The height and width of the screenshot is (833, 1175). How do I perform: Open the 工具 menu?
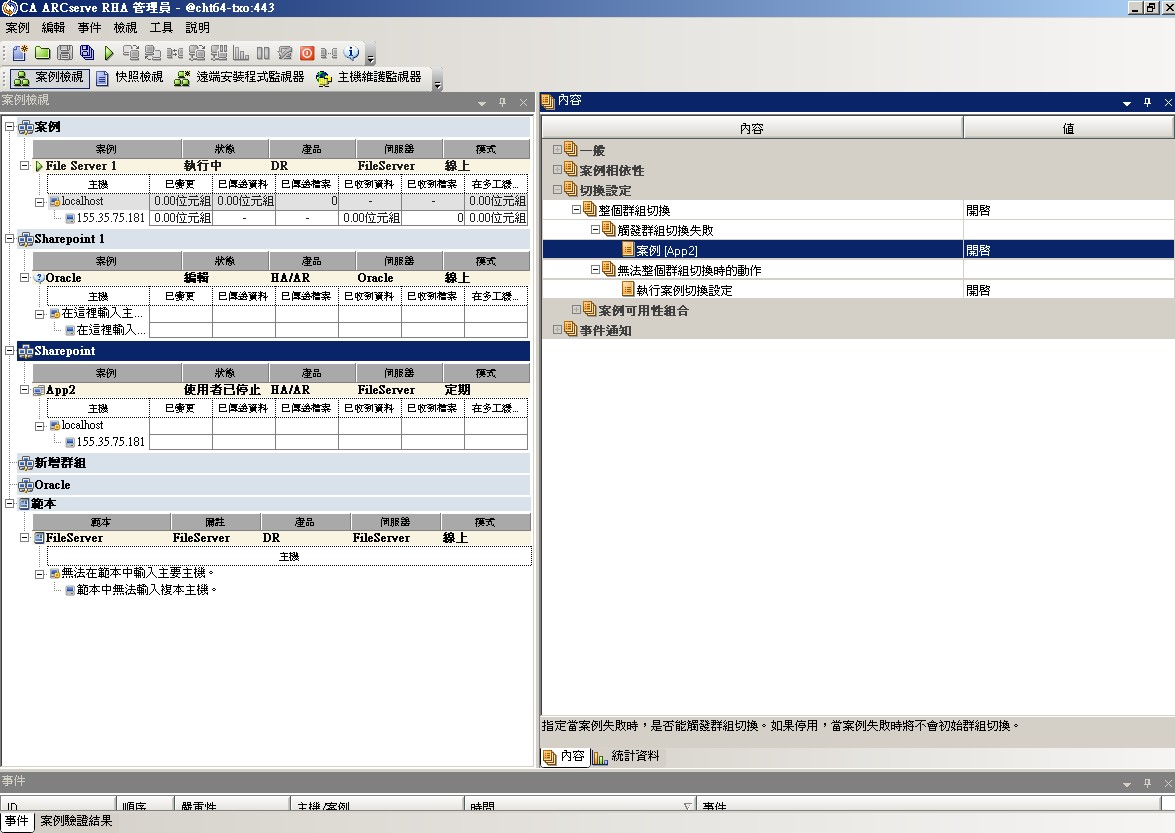[161, 28]
